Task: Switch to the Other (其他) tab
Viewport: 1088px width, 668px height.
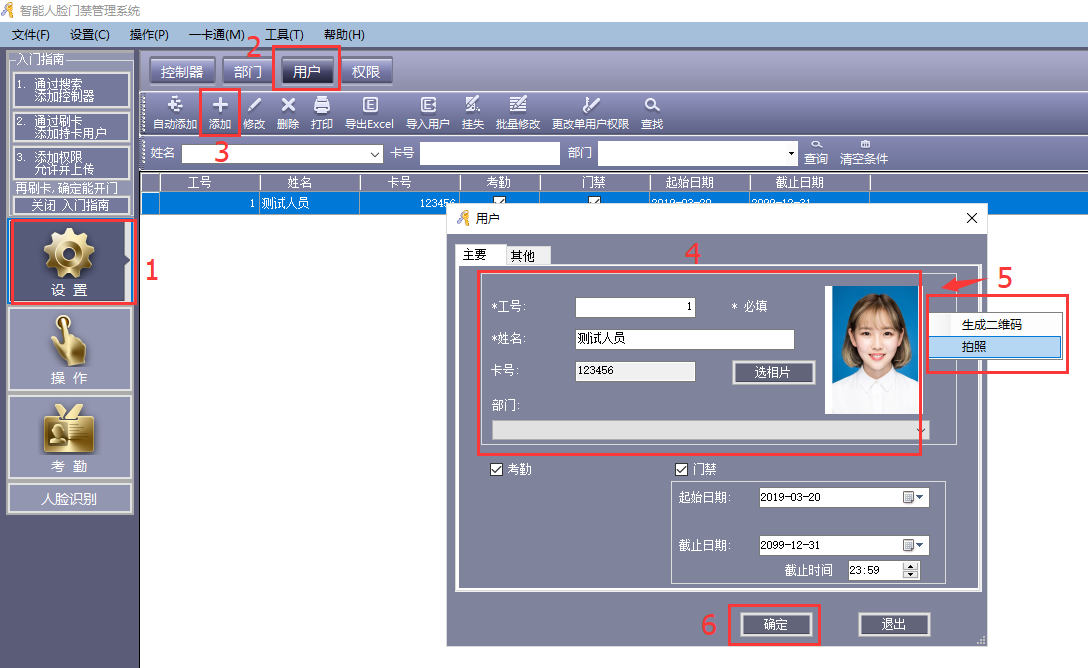Action: [x=523, y=255]
